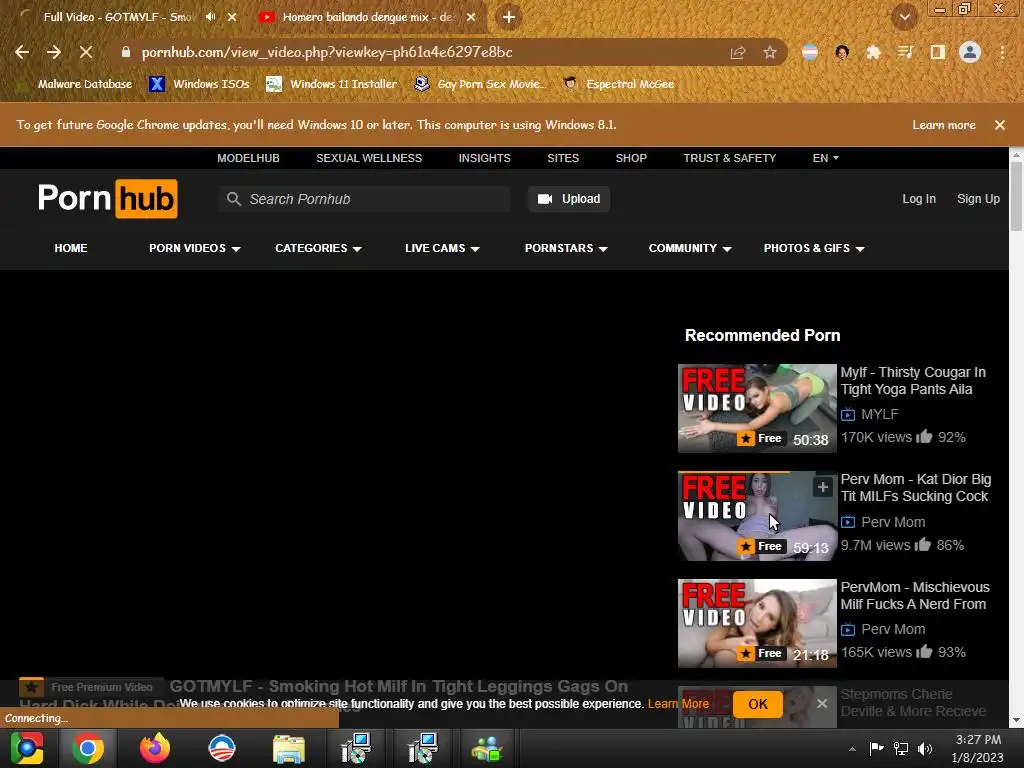Click the taskbar volume speaker icon
This screenshot has height=768, width=1024.
[x=925, y=748]
